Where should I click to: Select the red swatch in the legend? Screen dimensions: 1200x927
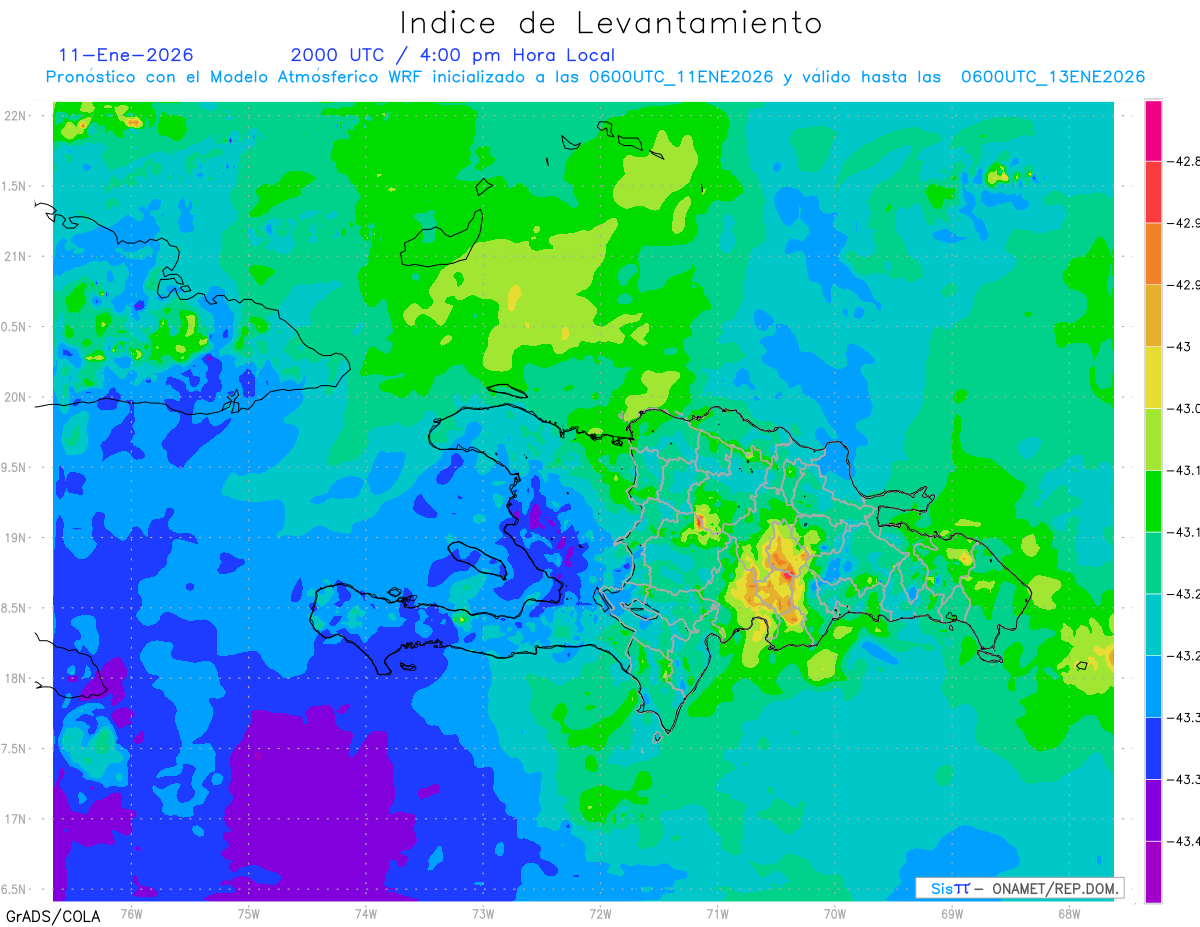click(x=1153, y=192)
